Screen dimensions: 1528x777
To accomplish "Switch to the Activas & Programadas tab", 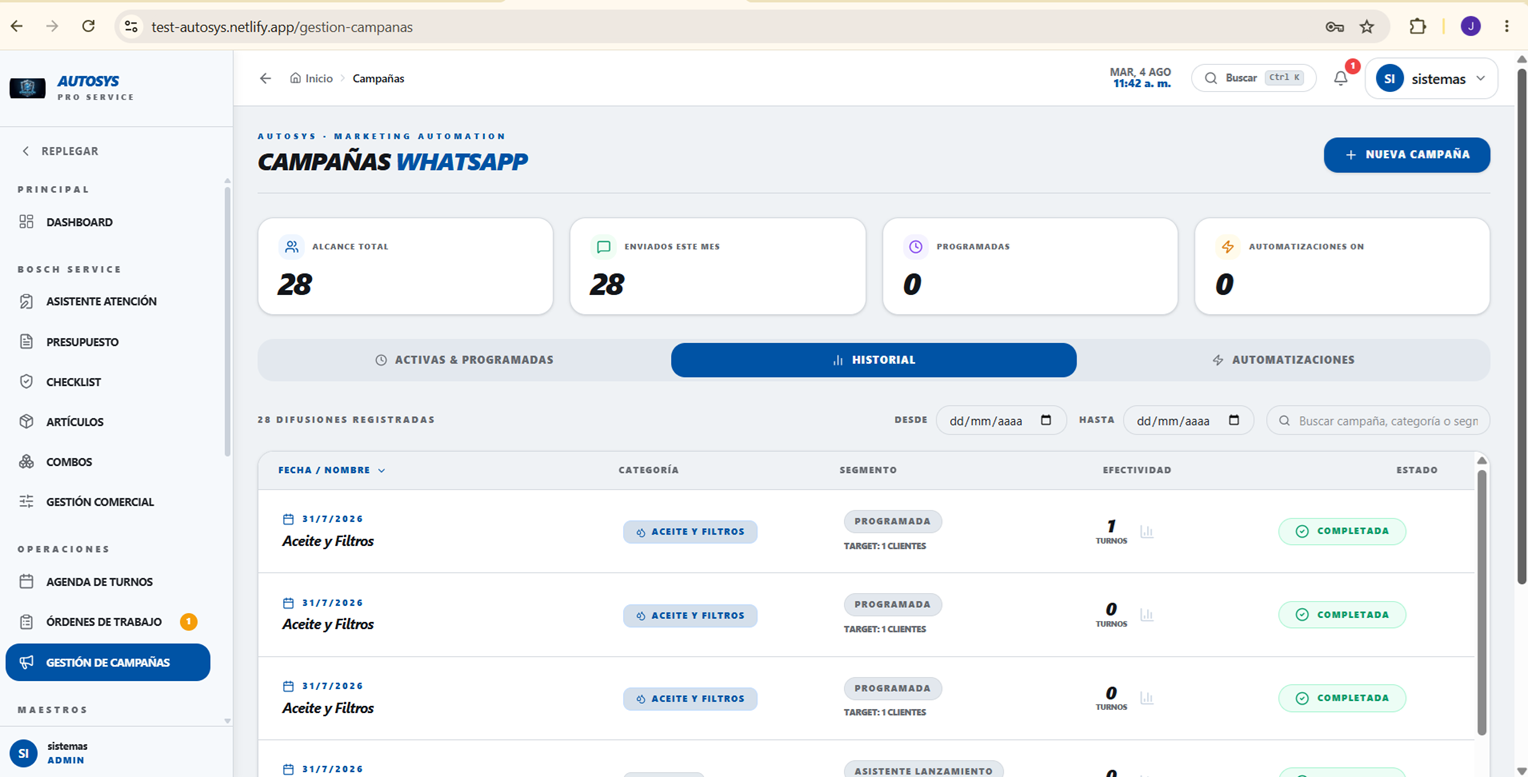I will coord(464,360).
